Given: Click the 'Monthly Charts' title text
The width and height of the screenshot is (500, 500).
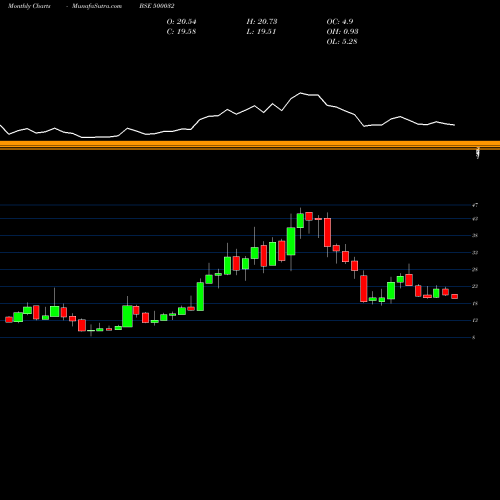Looking at the screenshot, I should (x=29, y=6).
